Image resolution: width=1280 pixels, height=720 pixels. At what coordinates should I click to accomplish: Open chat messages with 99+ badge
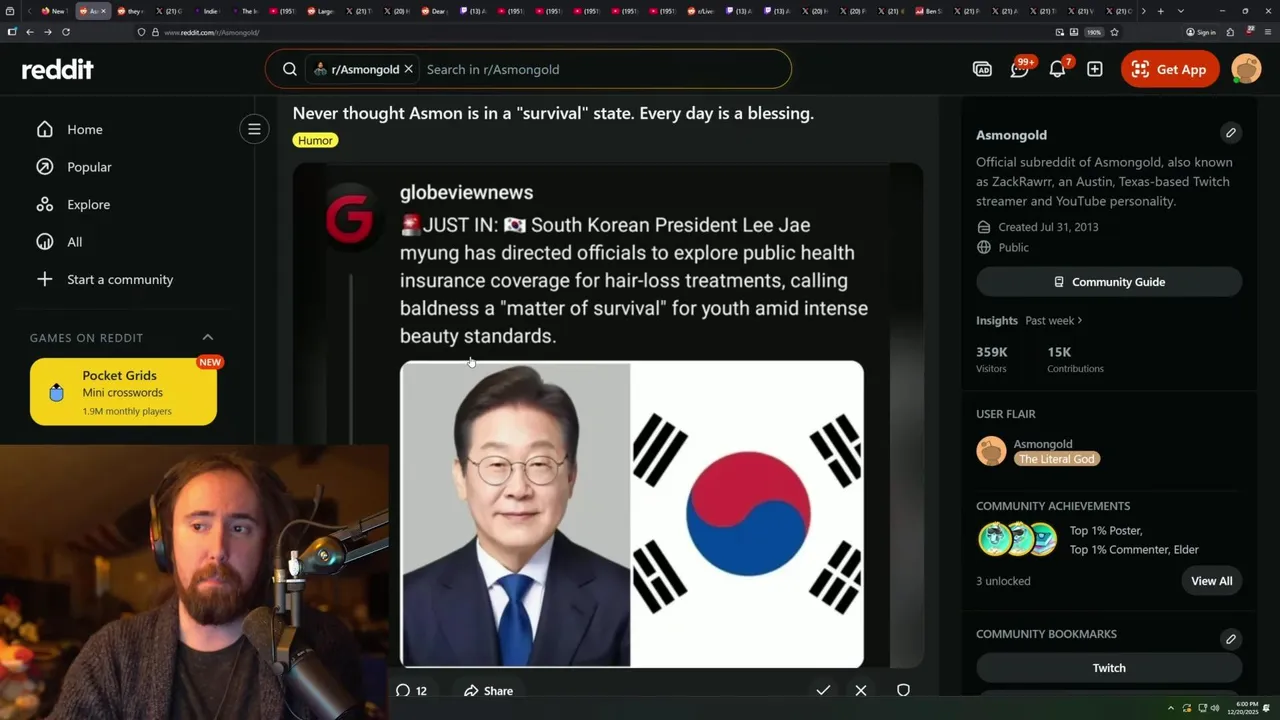point(1020,69)
